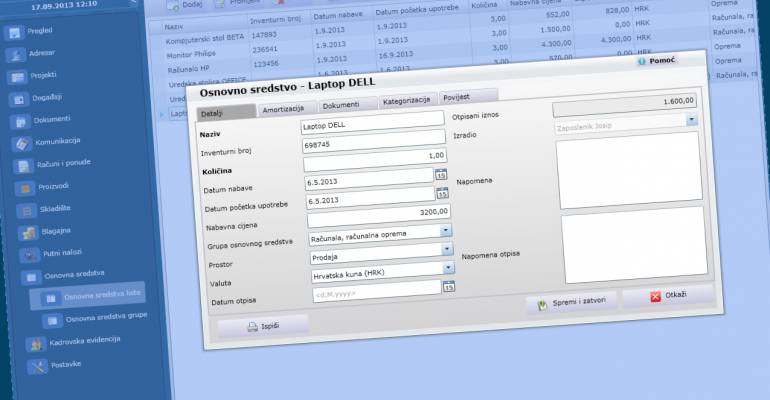This screenshot has width=770, height=400.
Task: Switch to Kategorizacija tab
Action: [408, 100]
